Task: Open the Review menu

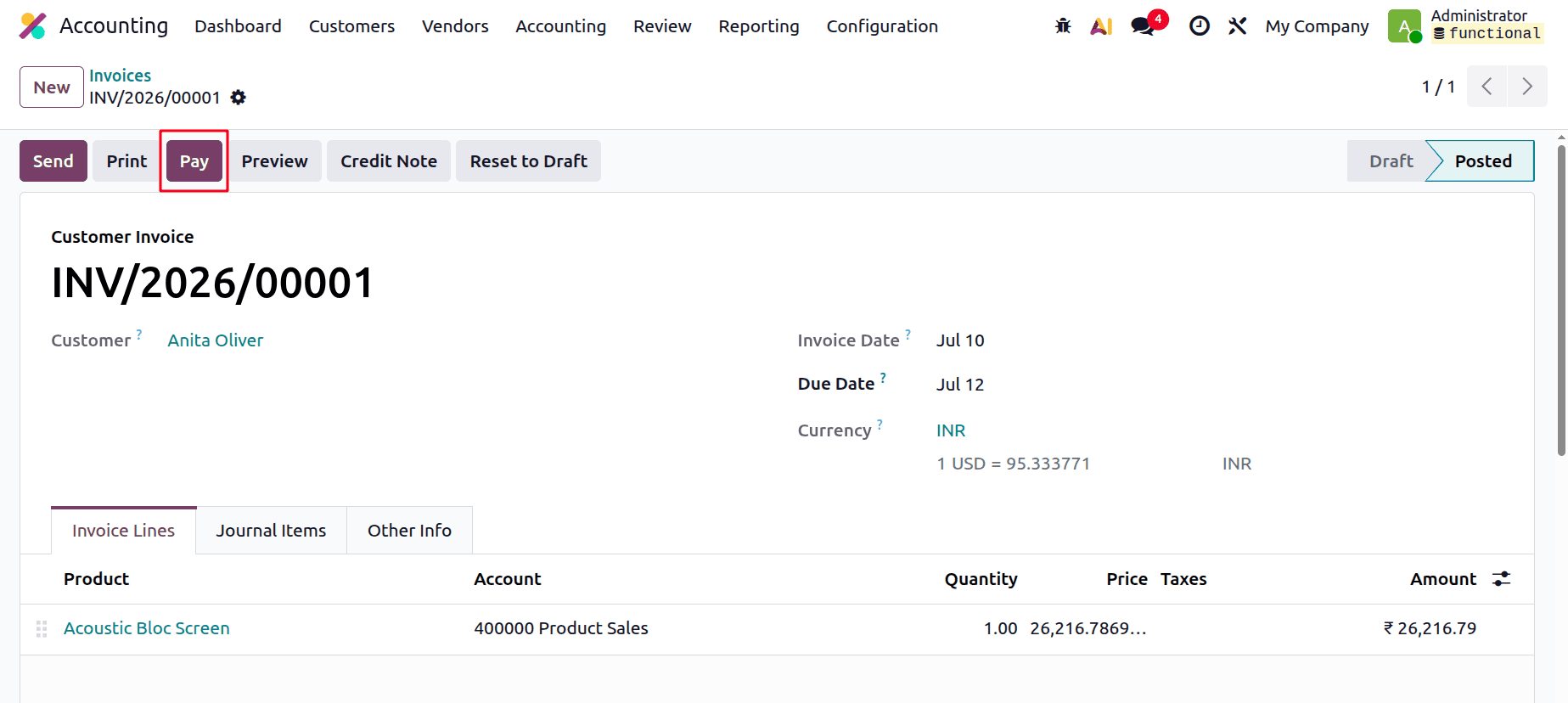Action: point(662,26)
